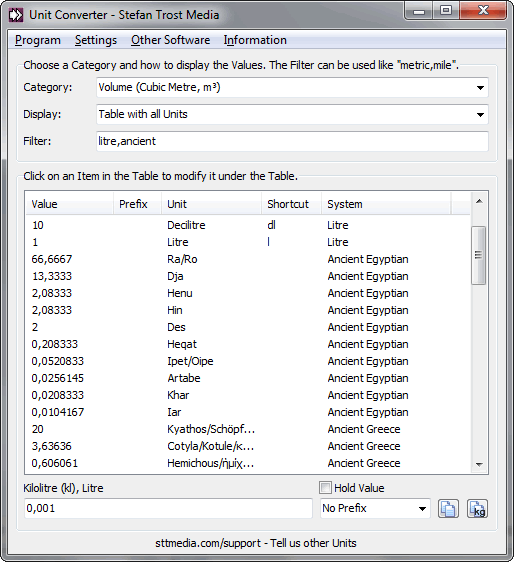Select the Des row

tap(248, 327)
